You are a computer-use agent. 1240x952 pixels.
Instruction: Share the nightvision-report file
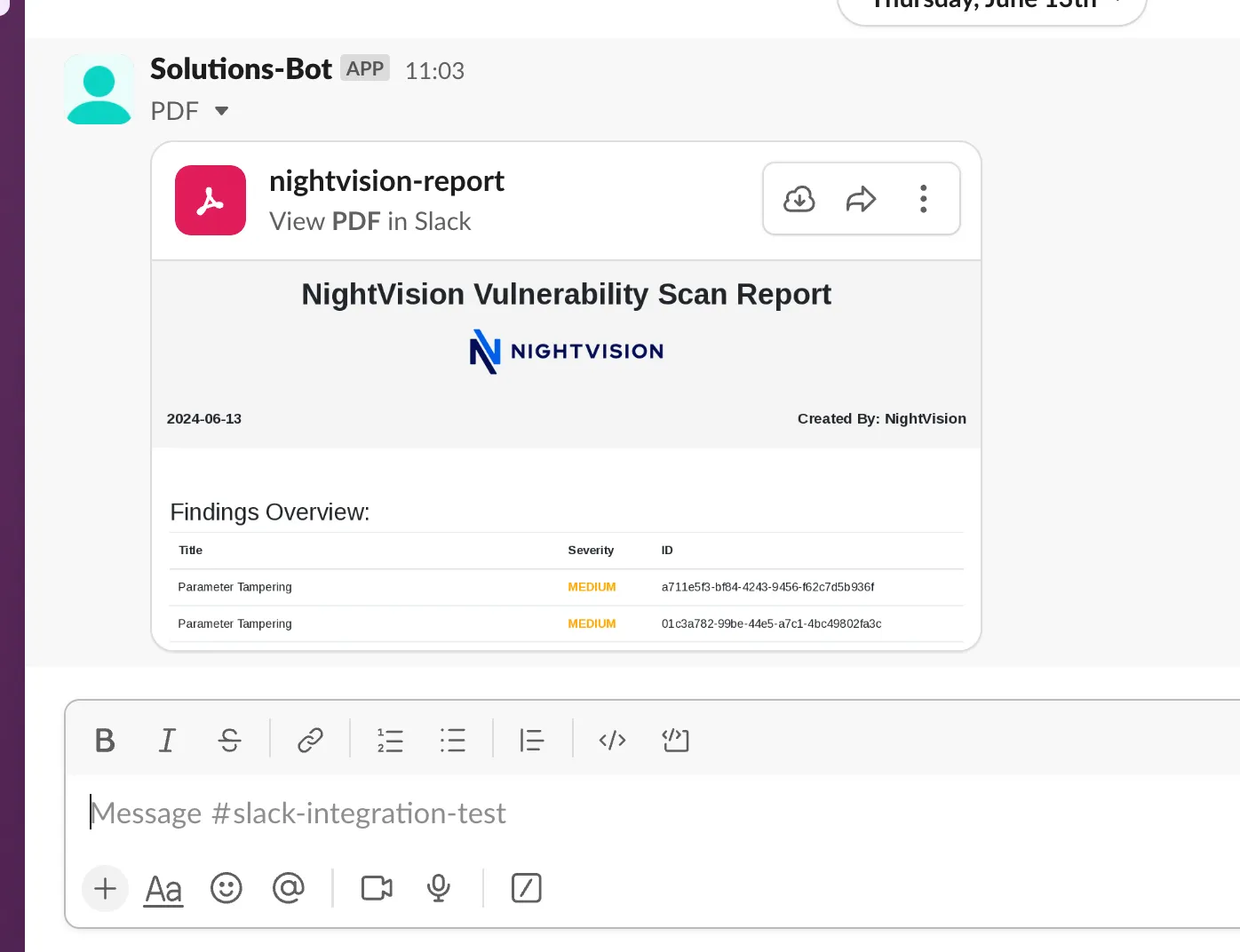coord(861,199)
